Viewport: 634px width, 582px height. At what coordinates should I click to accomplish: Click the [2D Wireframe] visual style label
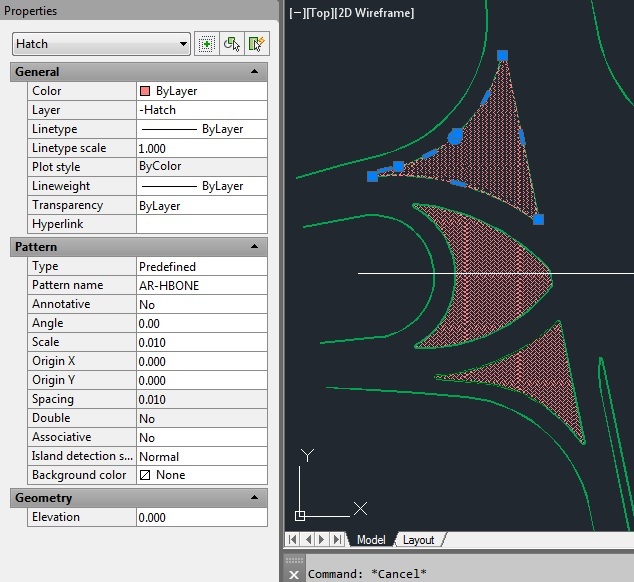[x=376, y=13]
